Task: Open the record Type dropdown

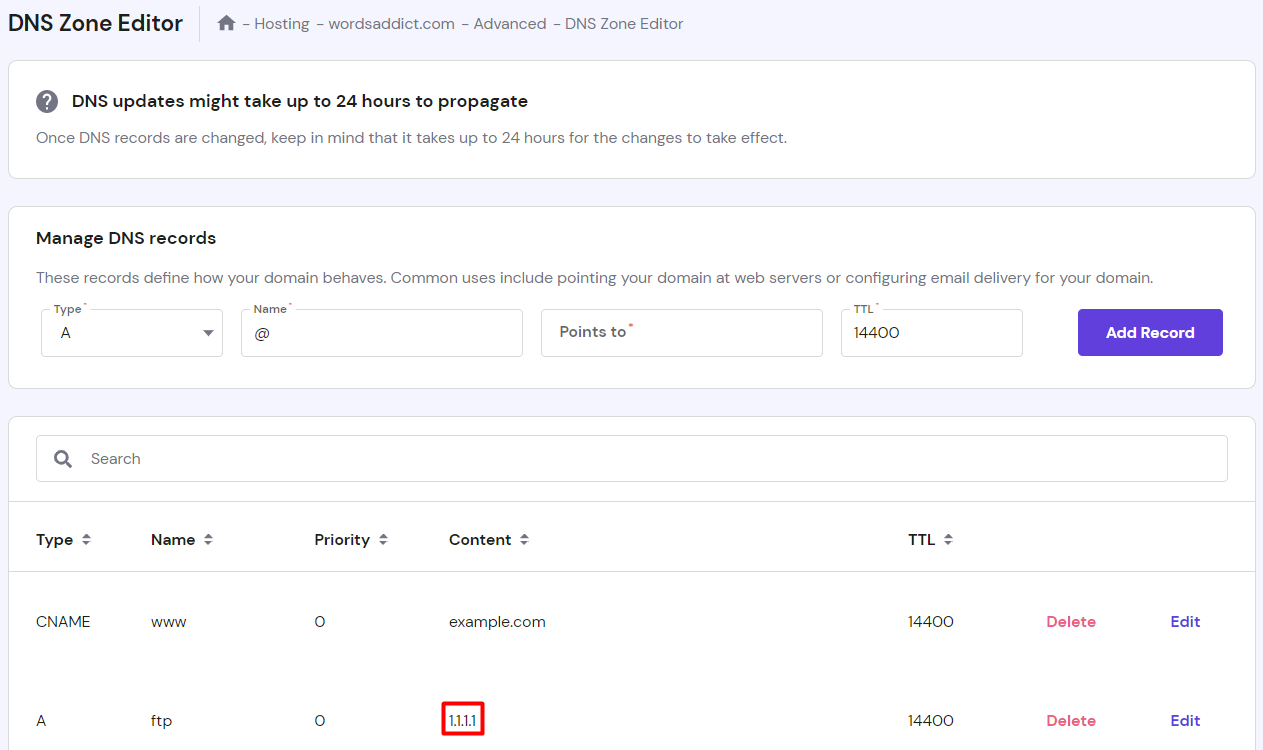Action: pyautogui.click(x=131, y=332)
